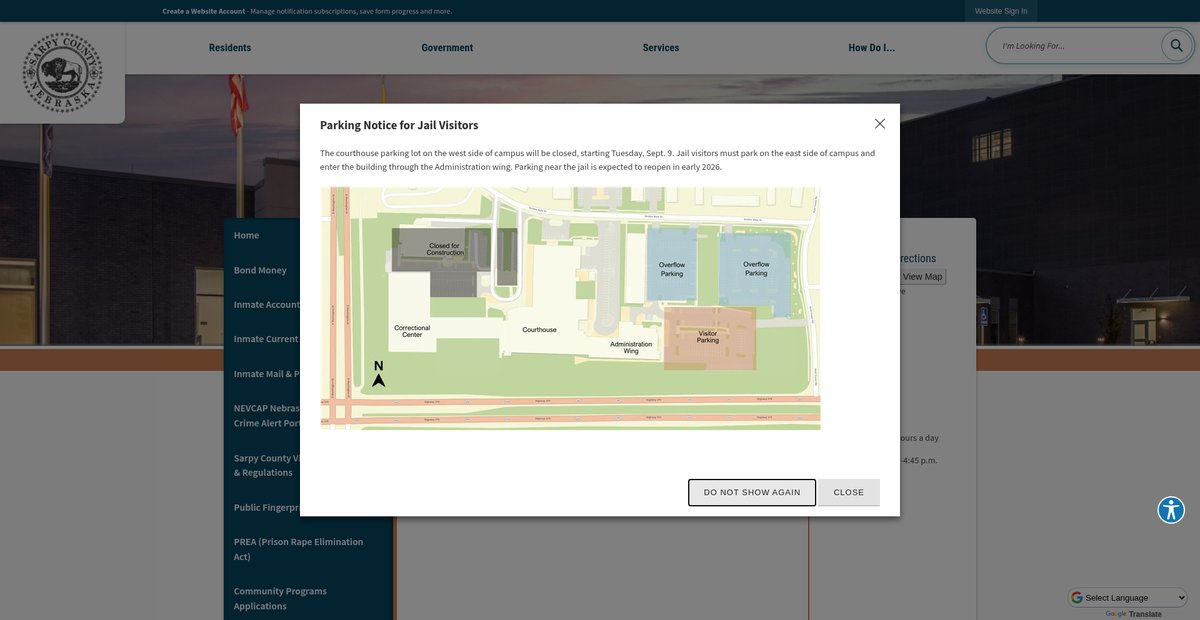Click the search magnifier icon

(x=1176, y=46)
